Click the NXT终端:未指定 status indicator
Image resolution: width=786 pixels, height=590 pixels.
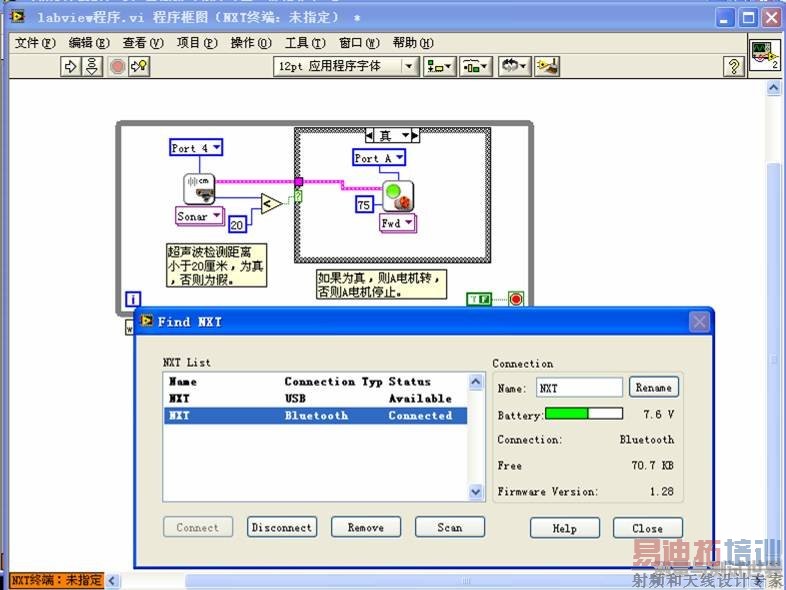[57, 580]
